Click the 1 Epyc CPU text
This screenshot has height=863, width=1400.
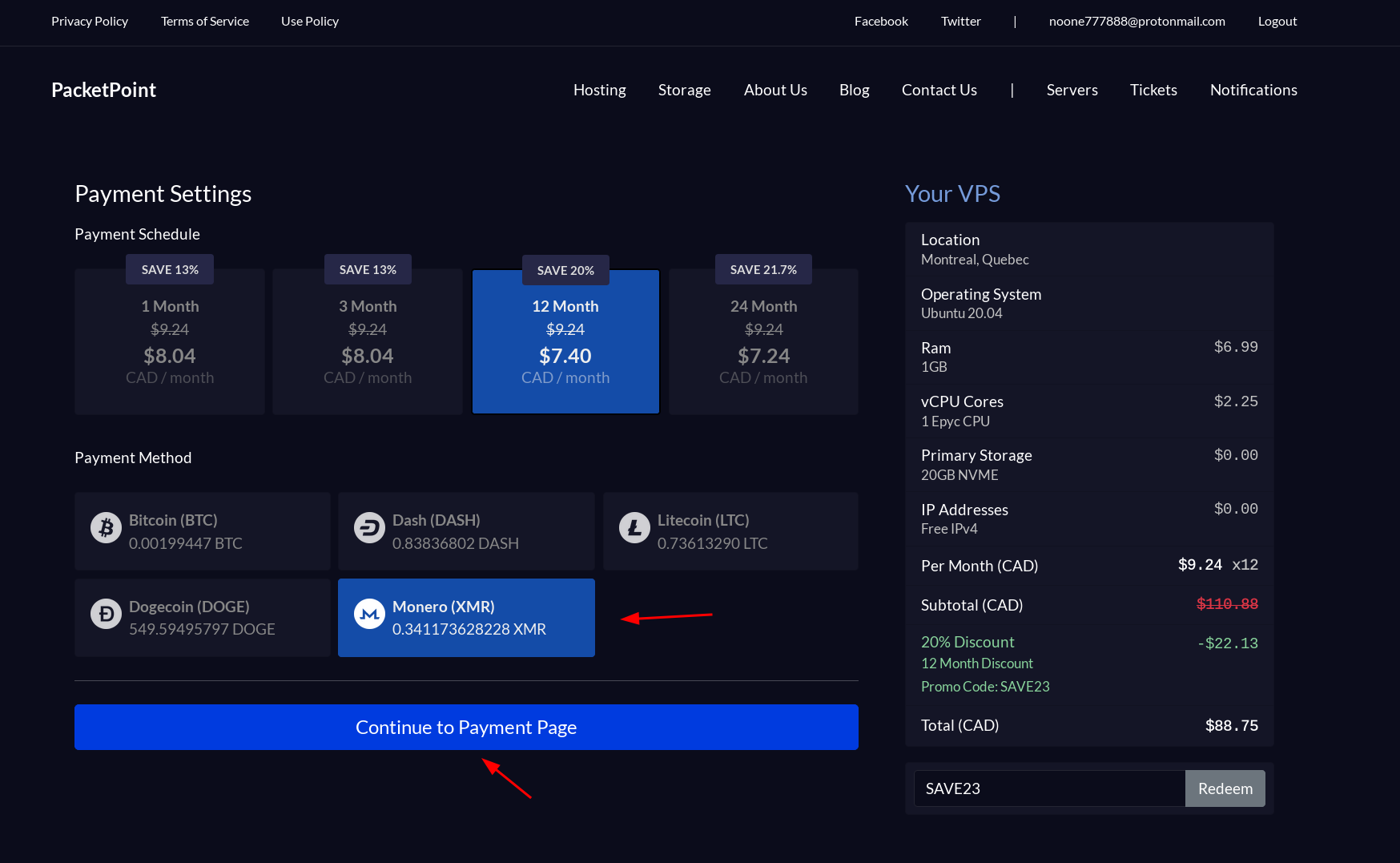(955, 421)
